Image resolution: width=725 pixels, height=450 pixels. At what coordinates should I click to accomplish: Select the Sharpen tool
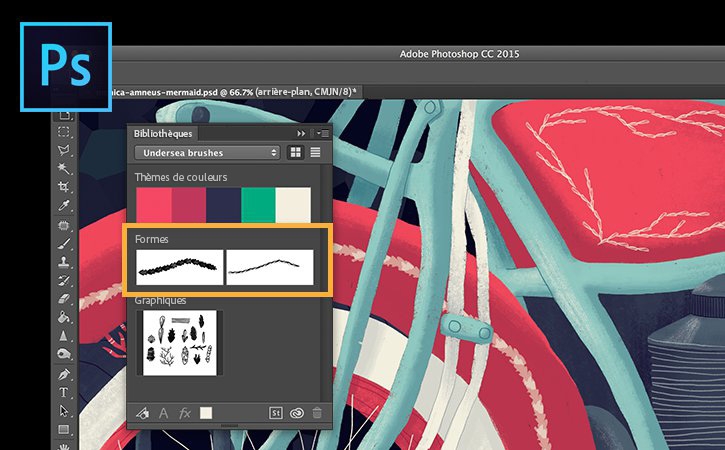pyautogui.click(x=64, y=336)
